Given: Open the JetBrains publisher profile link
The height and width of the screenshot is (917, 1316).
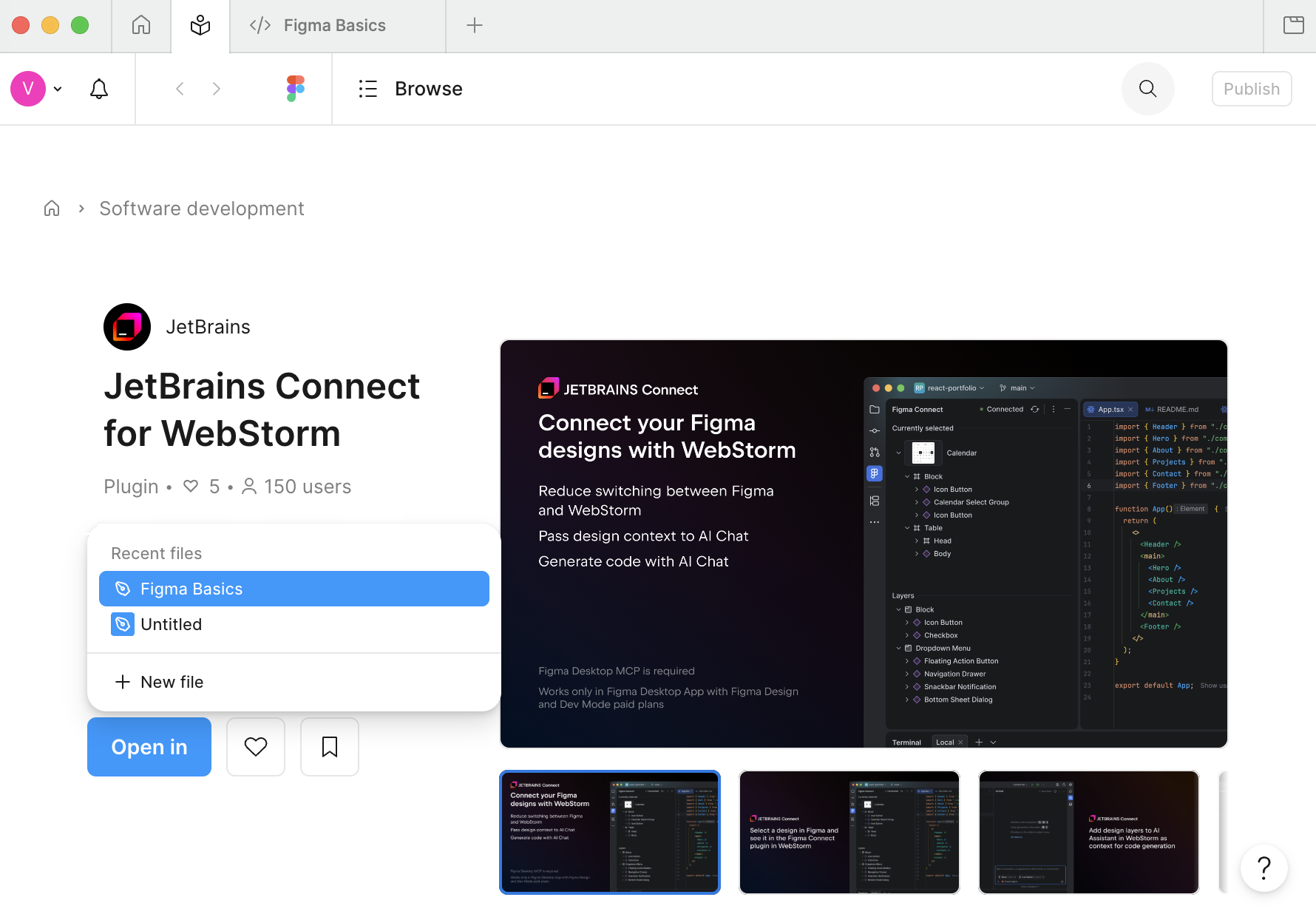Looking at the screenshot, I should point(208,327).
